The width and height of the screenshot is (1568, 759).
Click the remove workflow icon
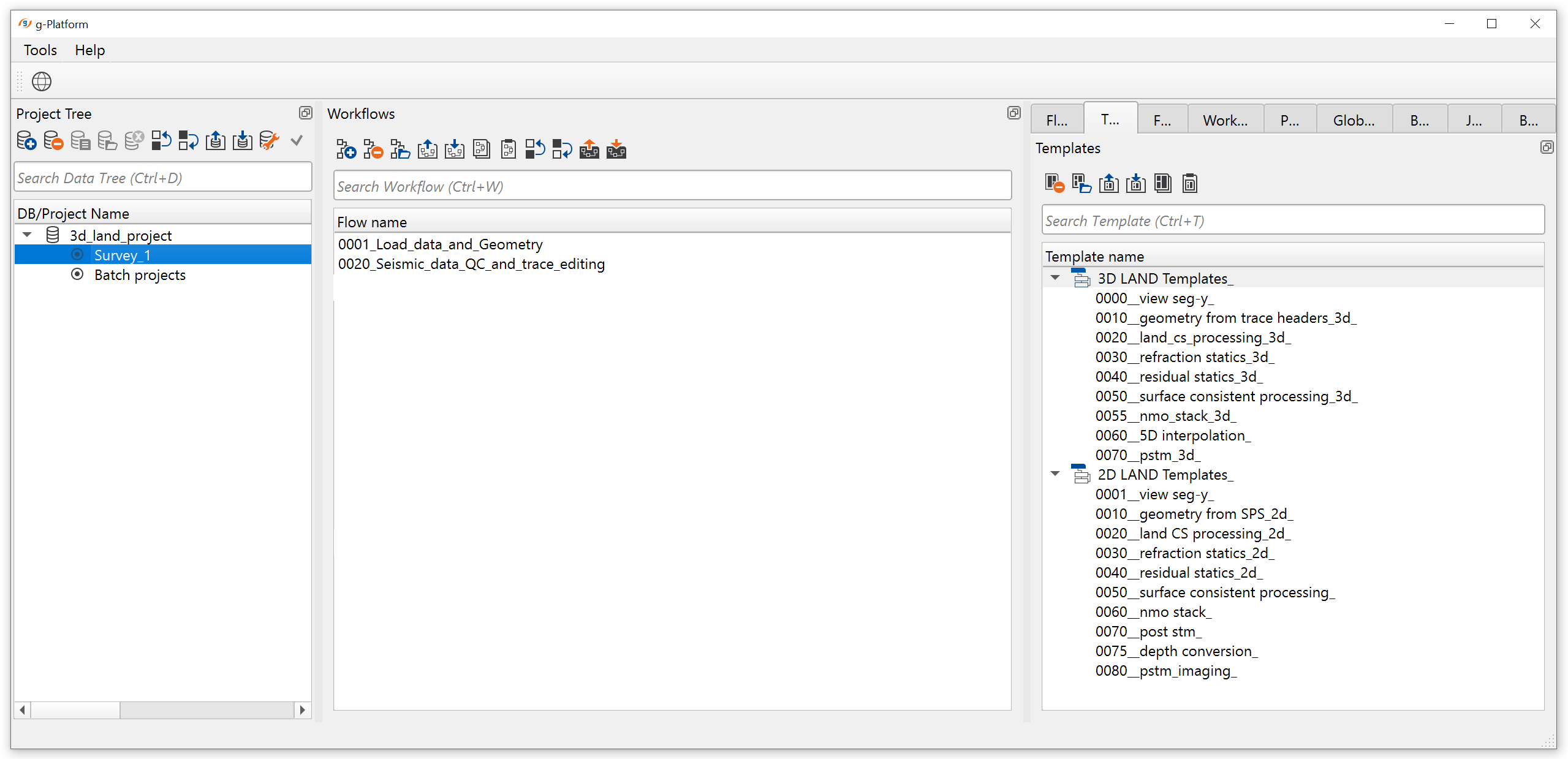click(373, 149)
